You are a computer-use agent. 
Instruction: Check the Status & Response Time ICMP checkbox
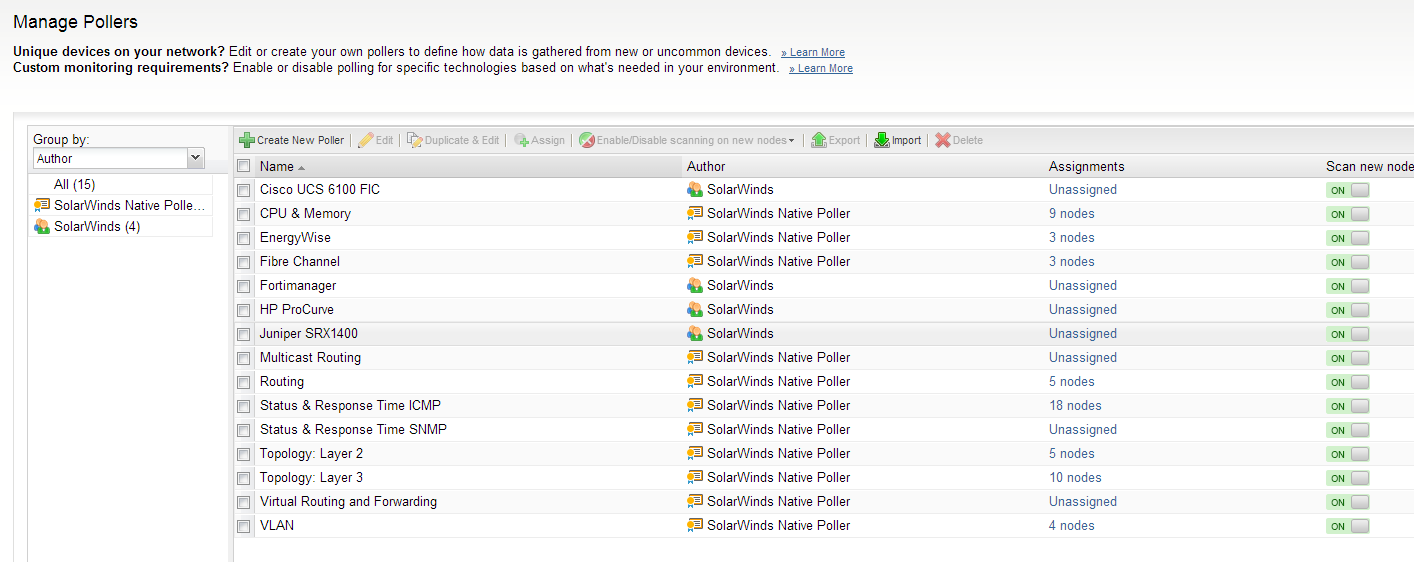click(244, 406)
